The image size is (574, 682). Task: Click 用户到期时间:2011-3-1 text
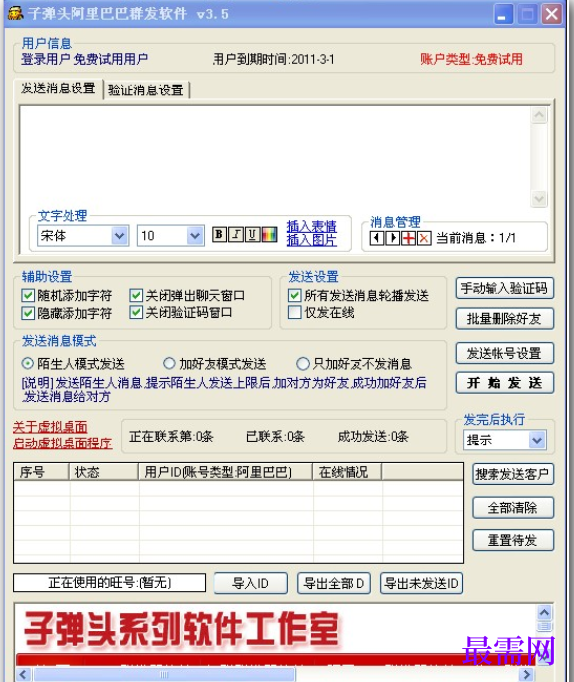click(274, 59)
